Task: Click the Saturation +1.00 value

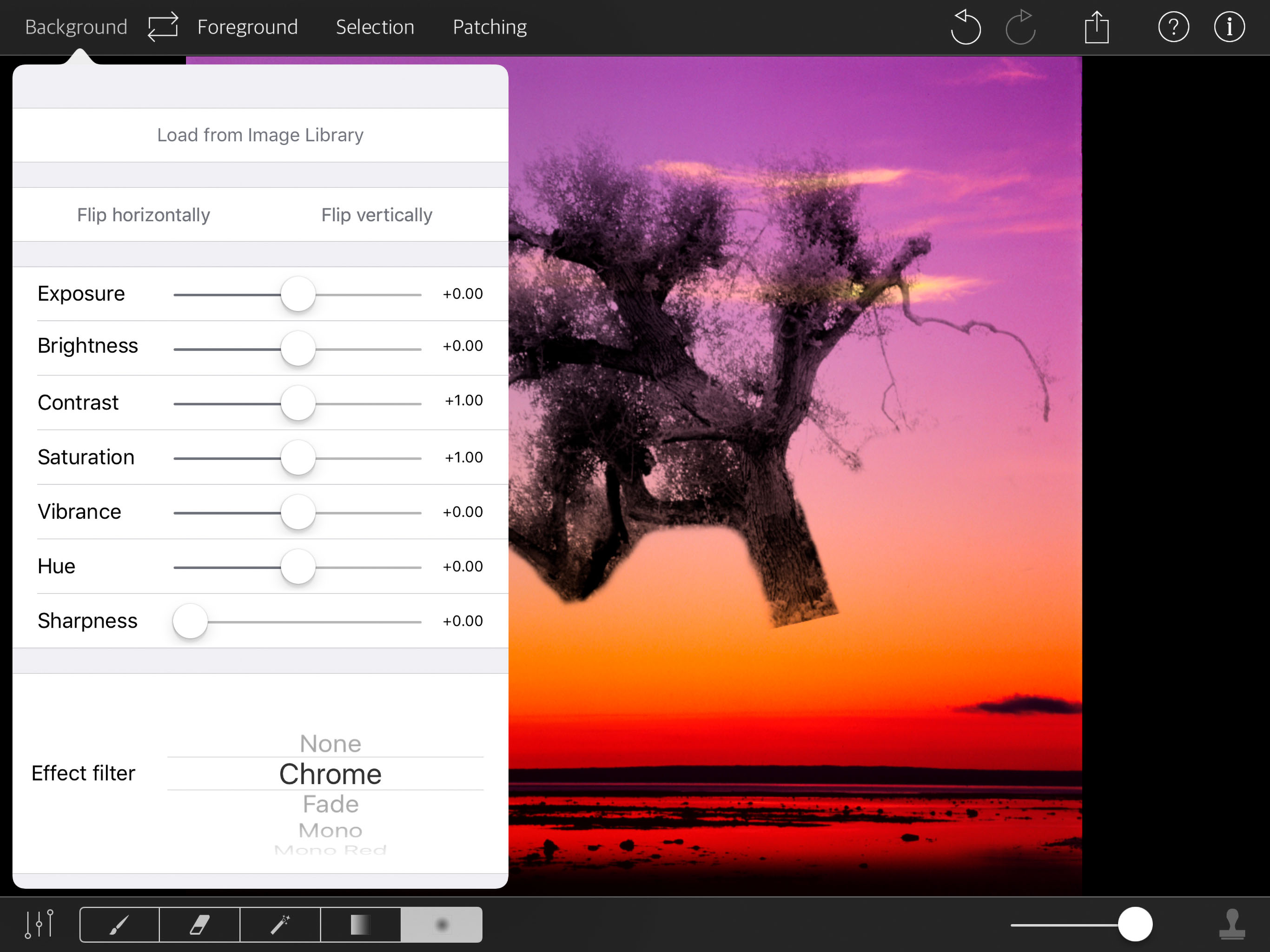Action: pos(464,457)
